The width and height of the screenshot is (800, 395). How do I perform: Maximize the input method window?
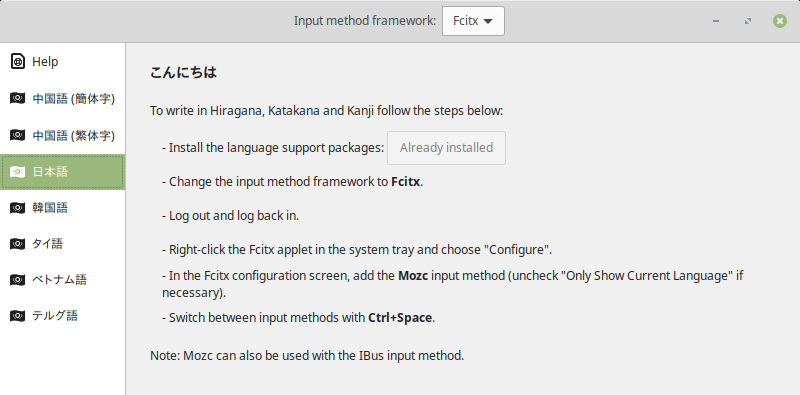click(x=748, y=21)
